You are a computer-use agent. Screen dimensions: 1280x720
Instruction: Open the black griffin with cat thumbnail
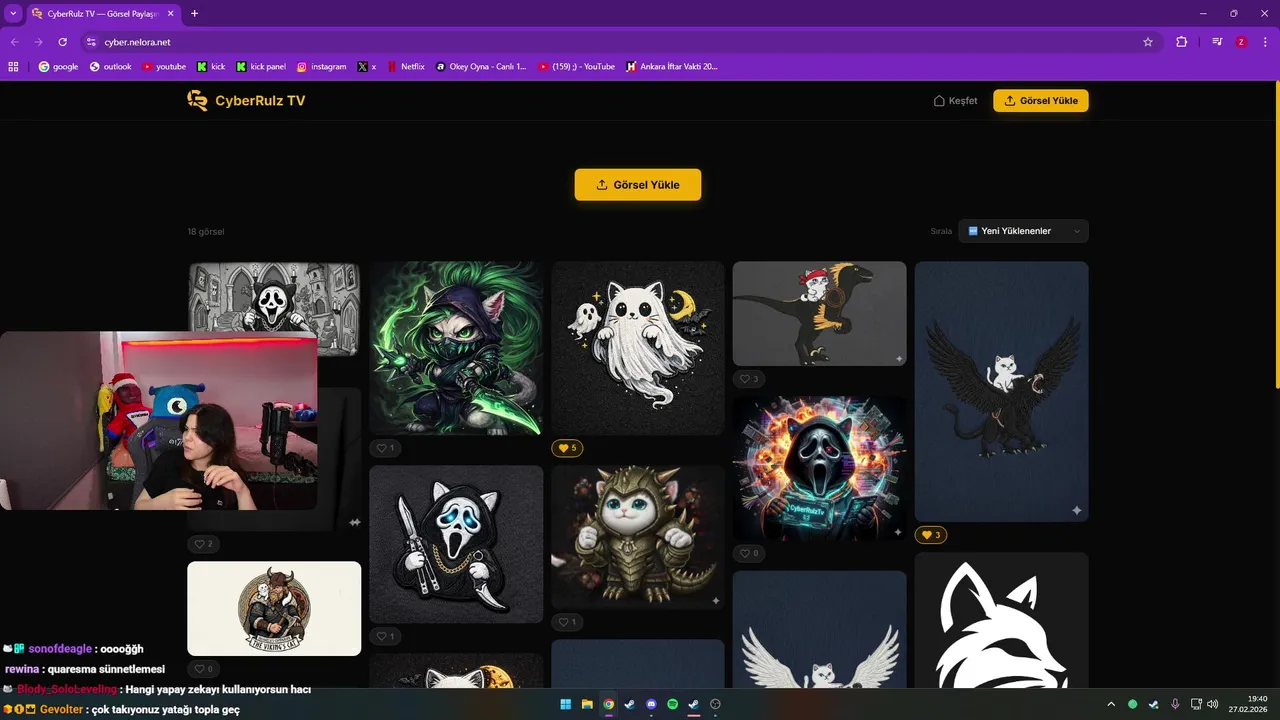tap(1002, 392)
